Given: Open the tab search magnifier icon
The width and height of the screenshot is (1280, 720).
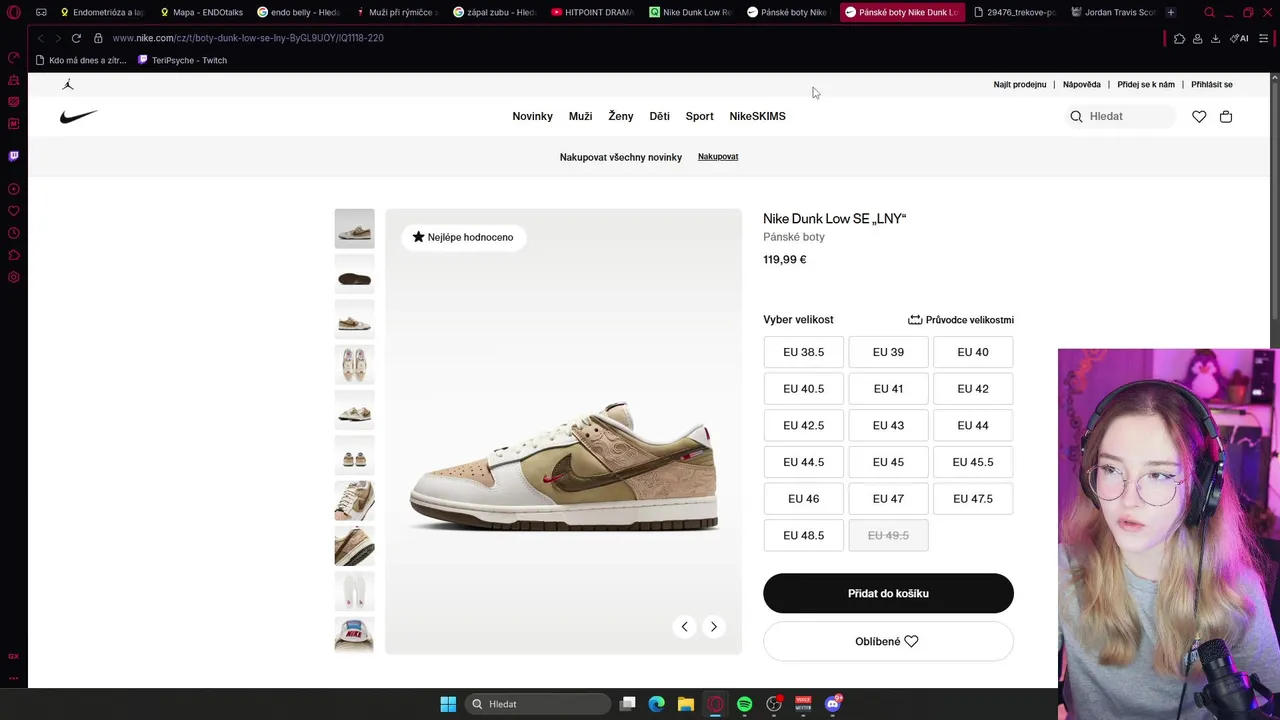Looking at the screenshot, I should [x=1209, y=12].
